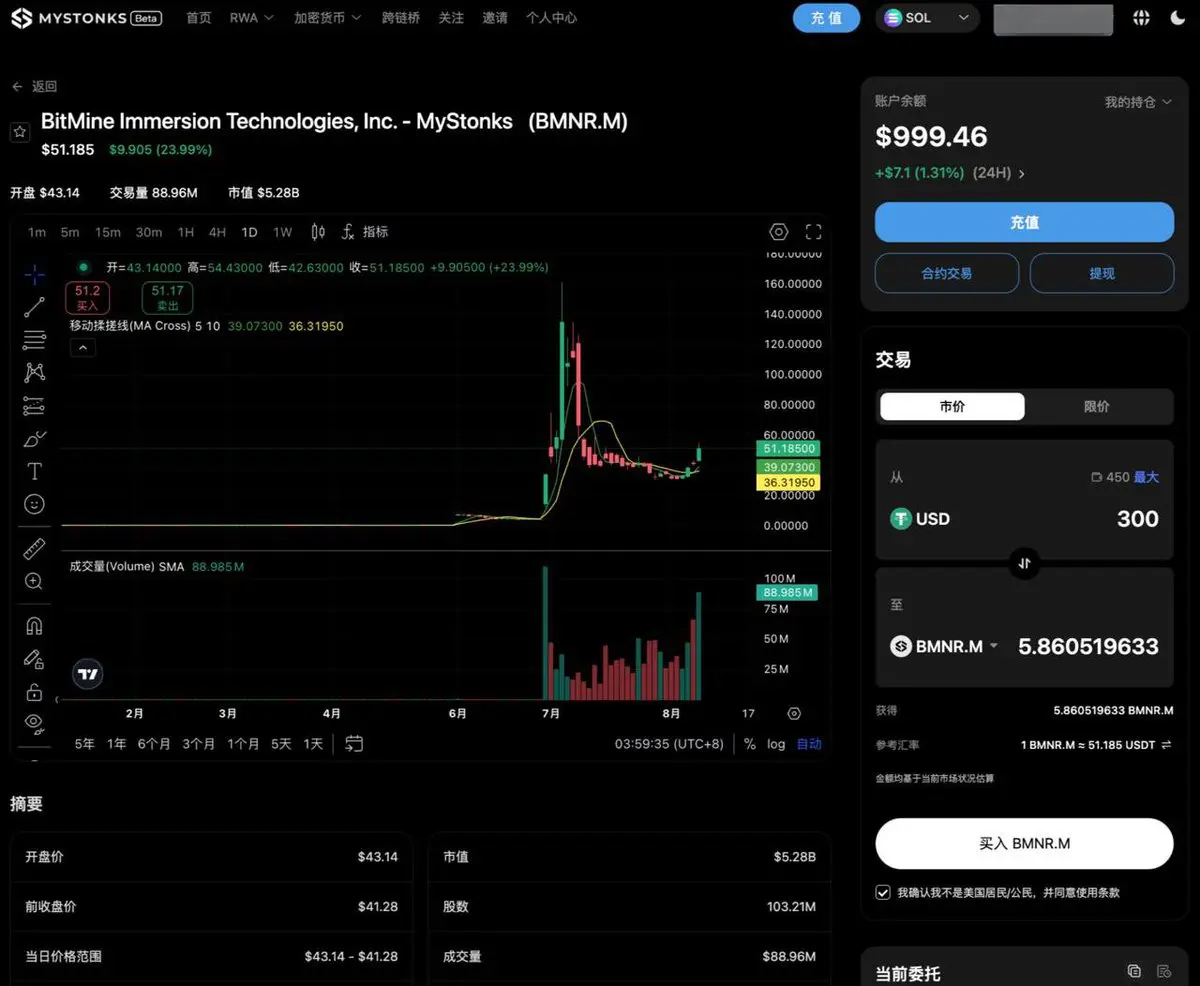The width and height of the screenshot is (1200, 986).
Task: Open the timezone selector UTC+8
Action: coord(669,744)
